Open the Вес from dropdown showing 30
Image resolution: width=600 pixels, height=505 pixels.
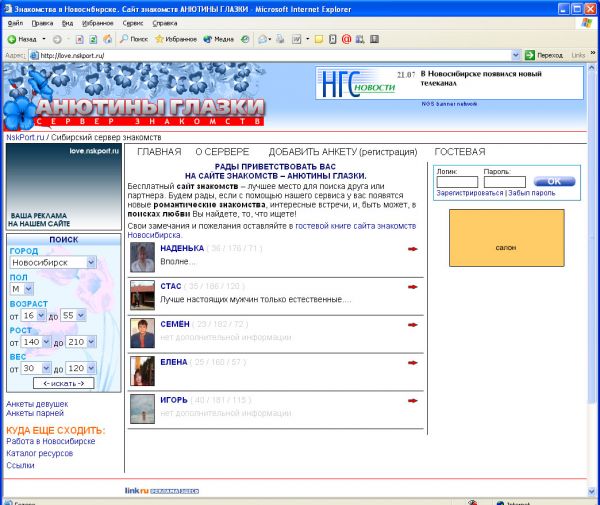click(36, 368)
